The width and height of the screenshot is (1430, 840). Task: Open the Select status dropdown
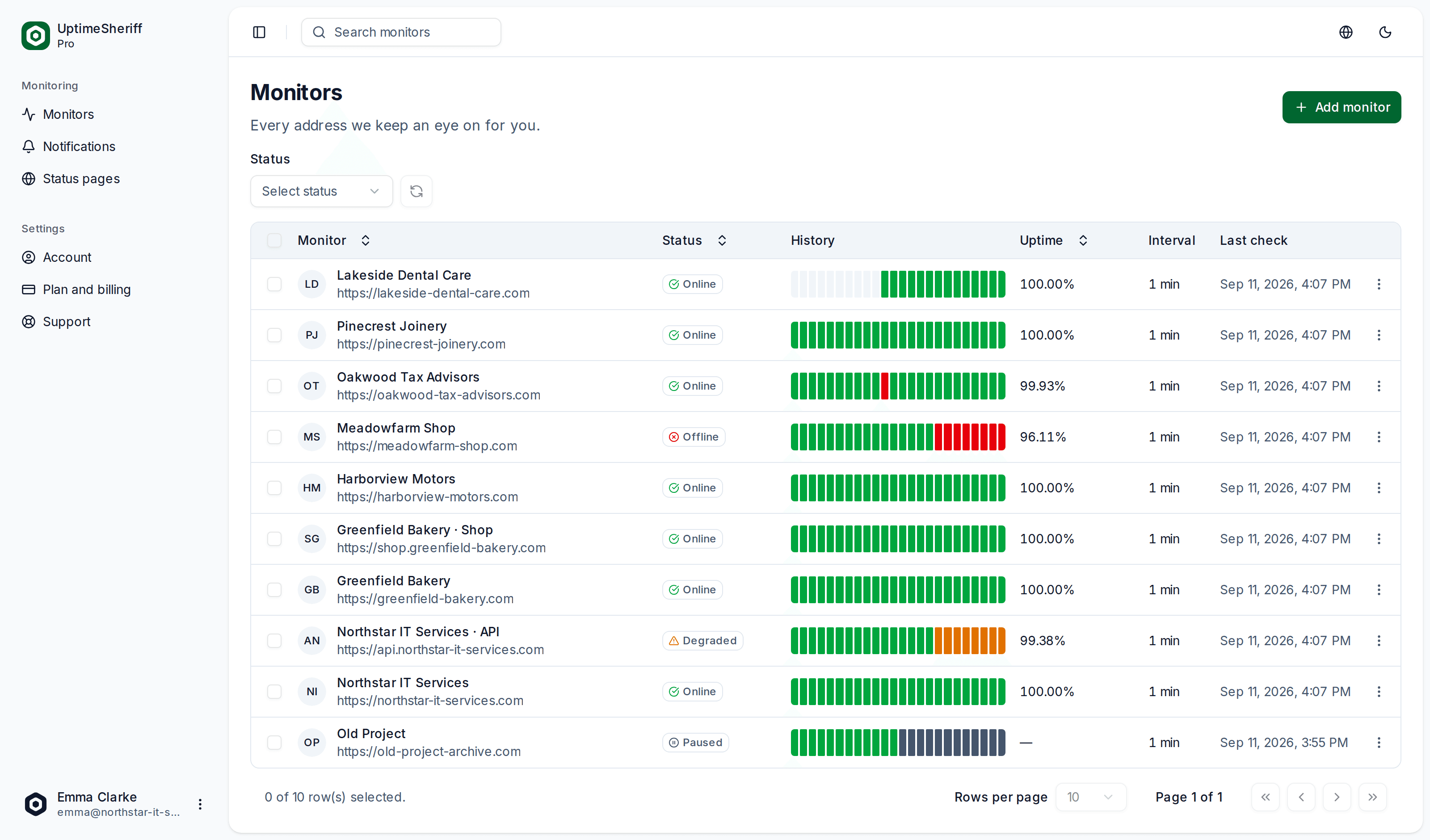tap(321, 191)
